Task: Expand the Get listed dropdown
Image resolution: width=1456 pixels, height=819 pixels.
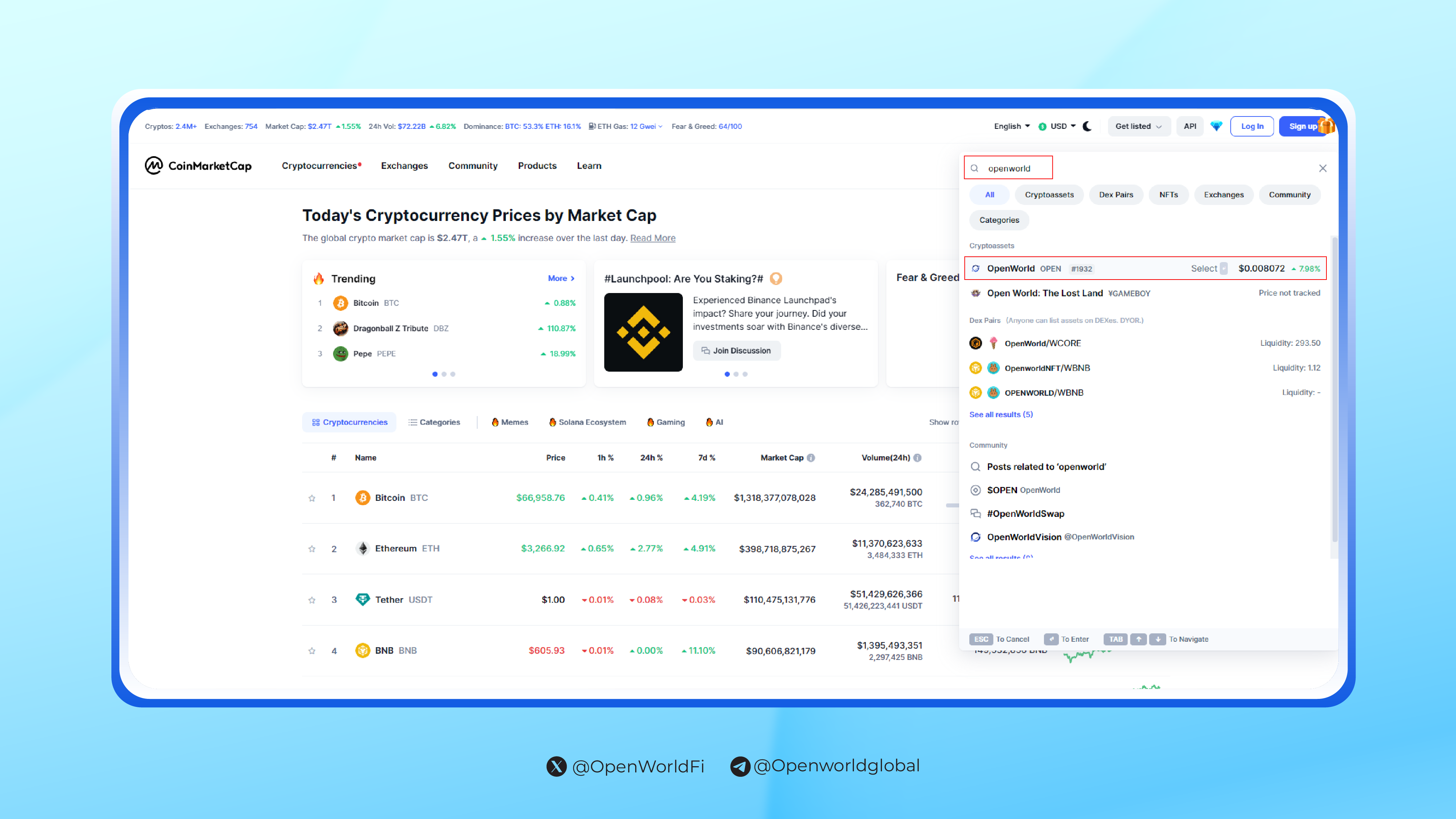Action: 1138,126
